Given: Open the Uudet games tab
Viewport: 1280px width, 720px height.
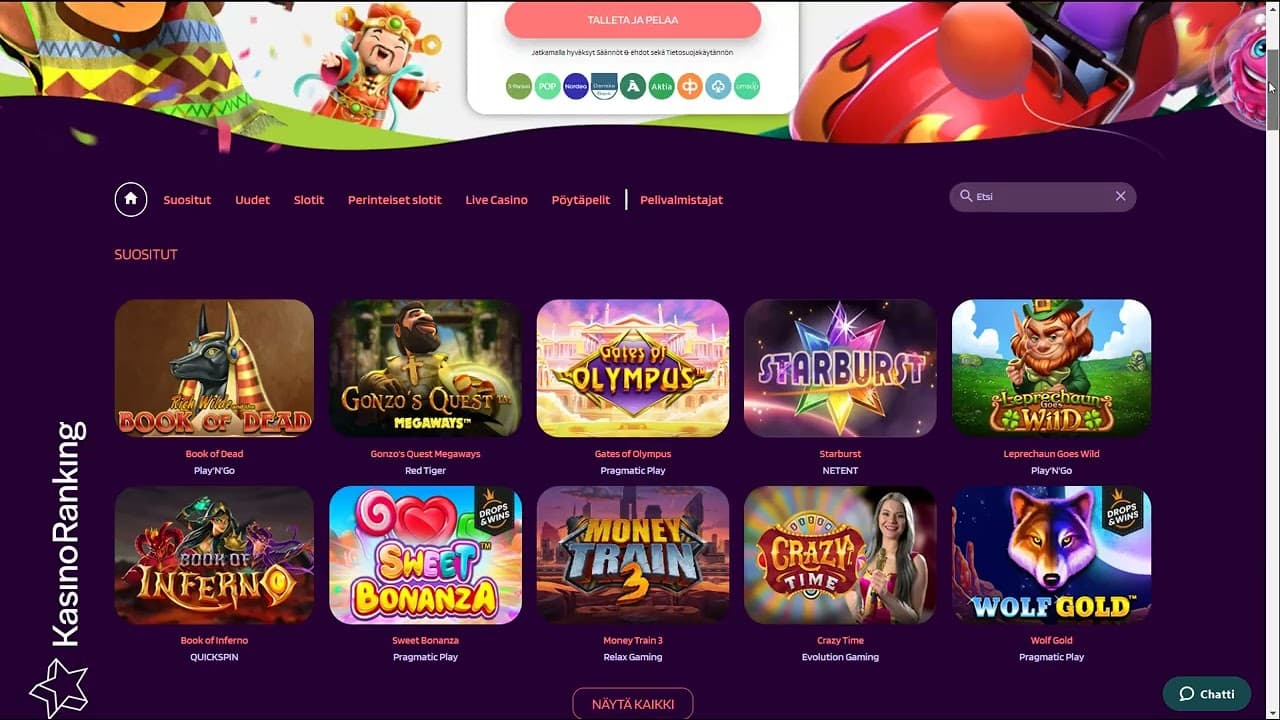Looking at the screenshot, I should point(252,200).
